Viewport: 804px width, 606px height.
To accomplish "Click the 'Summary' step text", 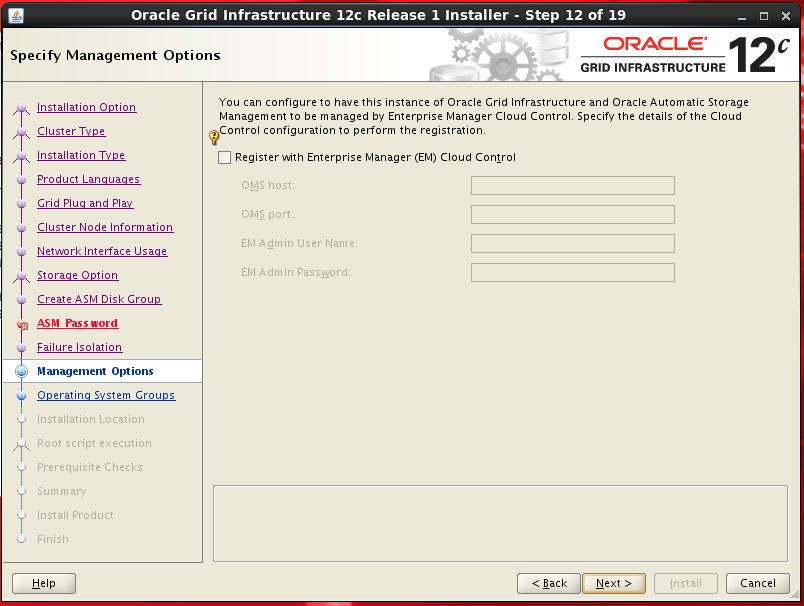I will [x=62, y=491].
